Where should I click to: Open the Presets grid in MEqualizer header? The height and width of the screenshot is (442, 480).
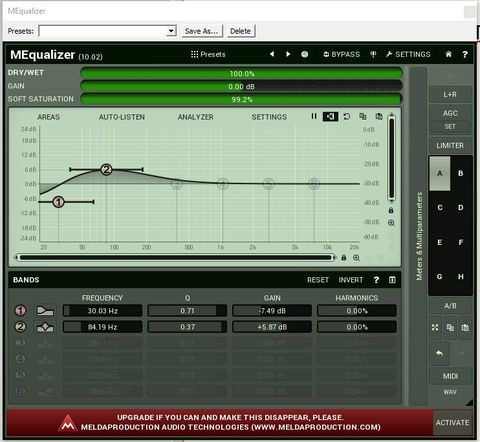[x=208, y=54]
